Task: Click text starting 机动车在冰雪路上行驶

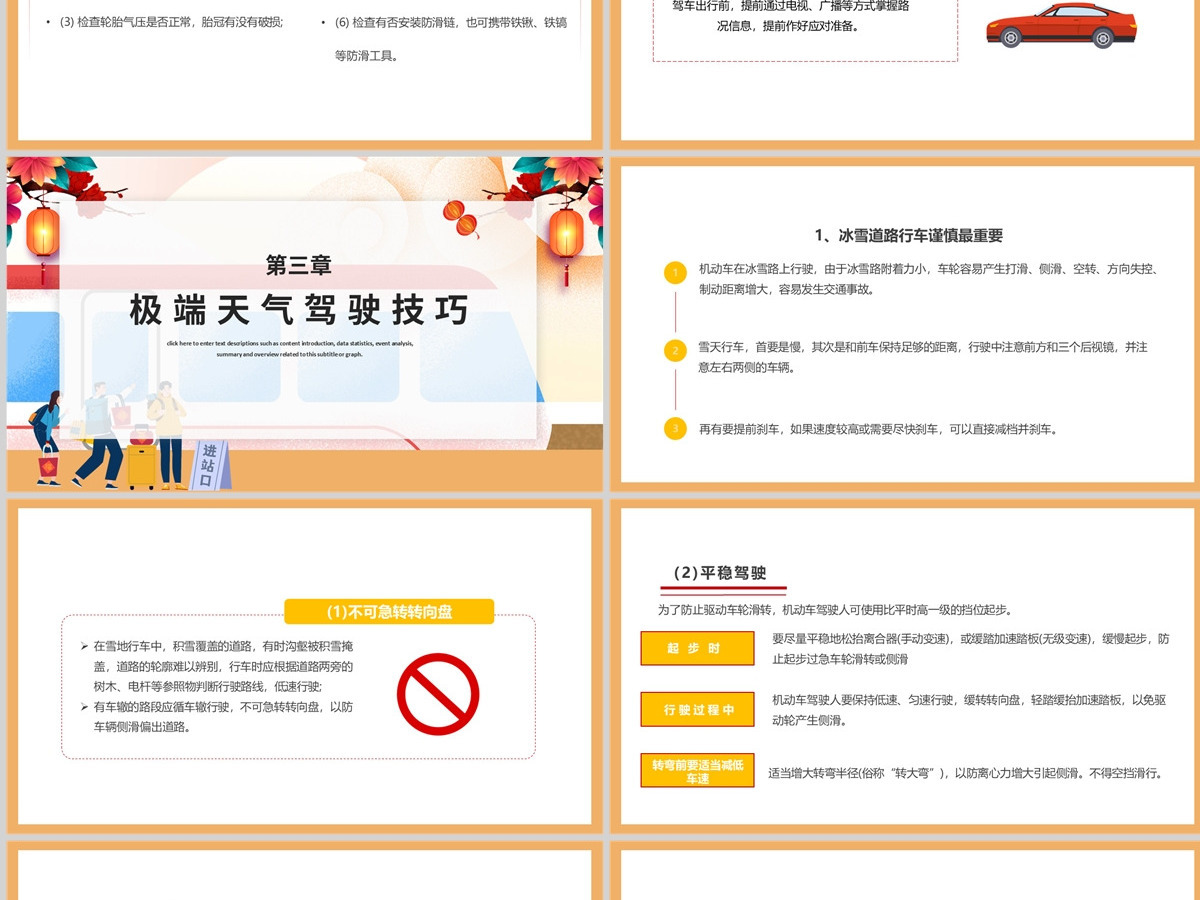Action: pyautogui.click(x=929, y=279)
